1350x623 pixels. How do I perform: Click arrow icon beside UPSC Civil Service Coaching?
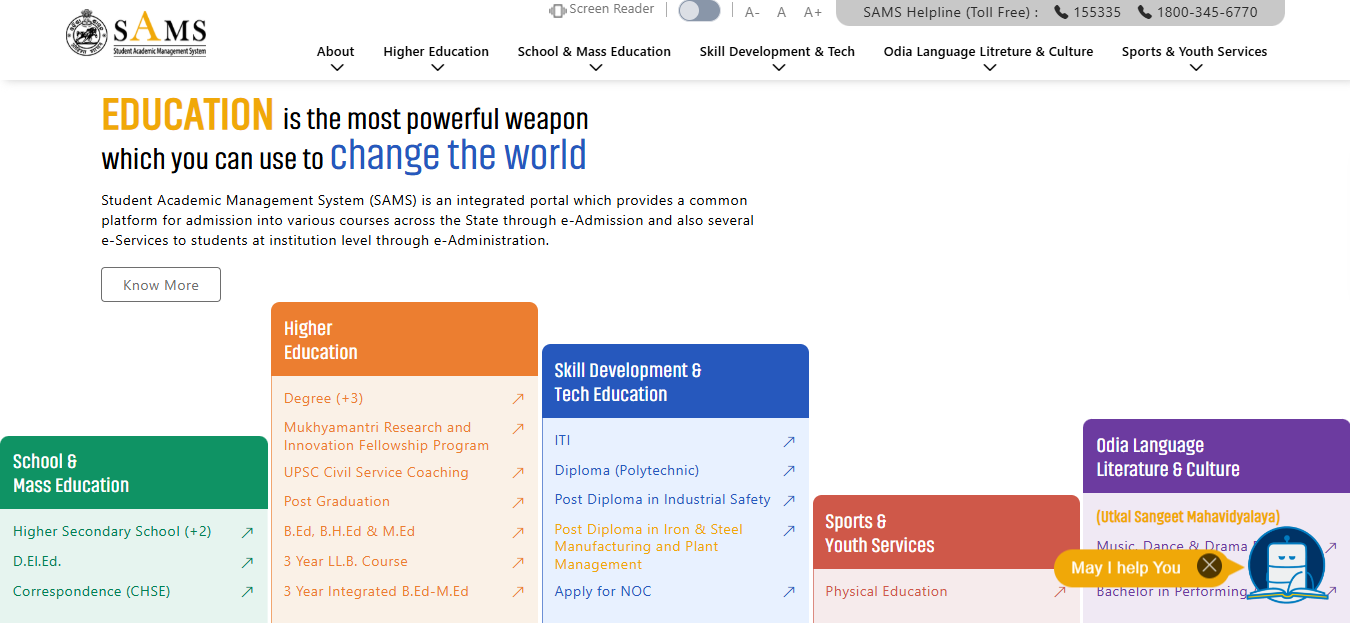point(518,473)
